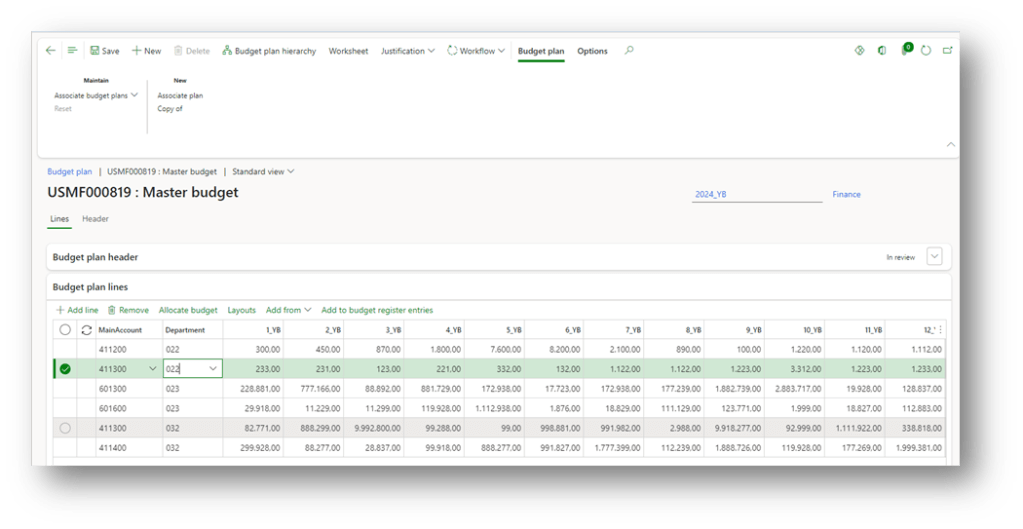
Task: Deselect the checked 411300 department 023 row
Action: point(65,369)
